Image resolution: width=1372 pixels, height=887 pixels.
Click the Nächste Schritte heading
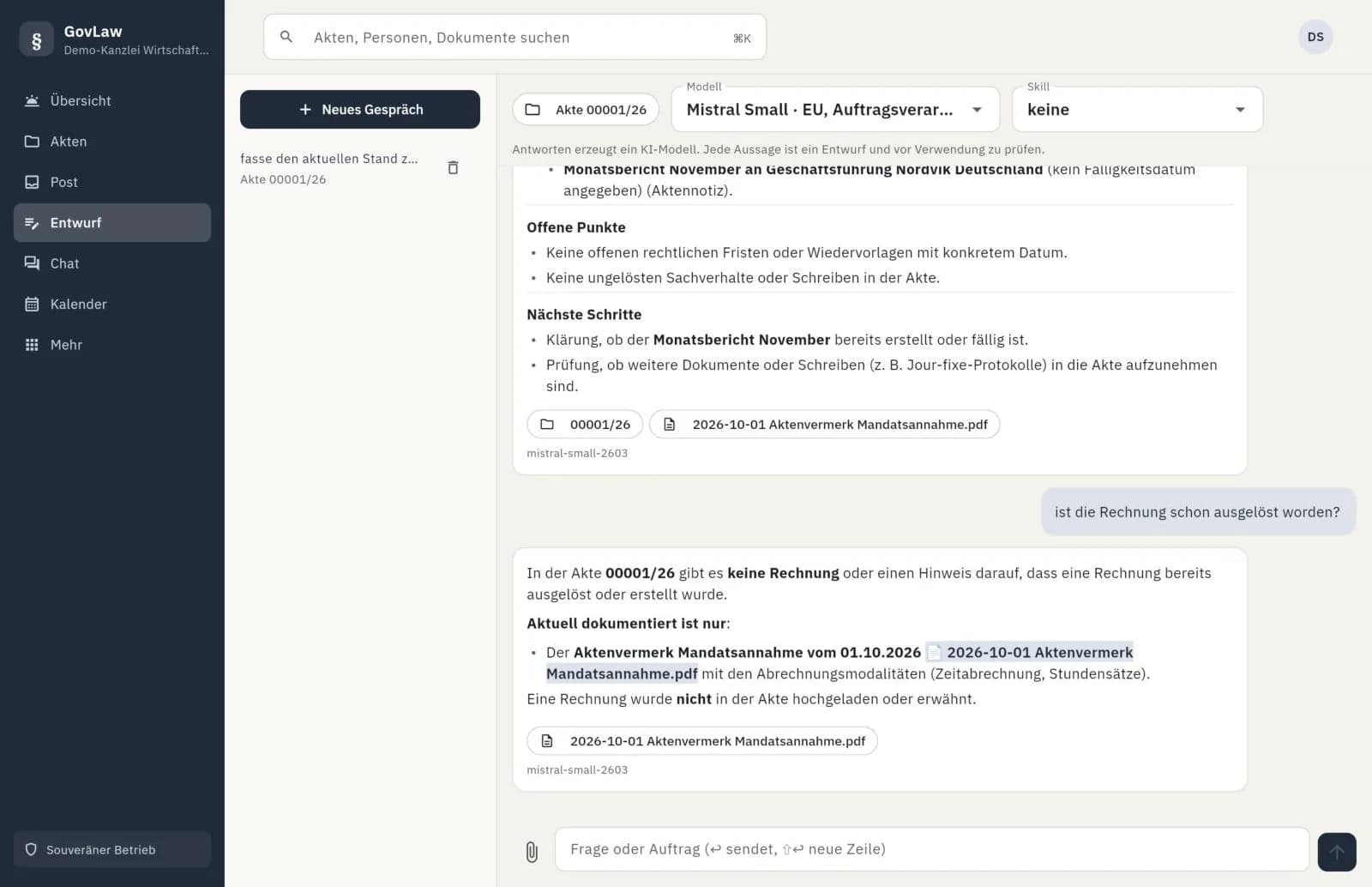tap(584, 315)
